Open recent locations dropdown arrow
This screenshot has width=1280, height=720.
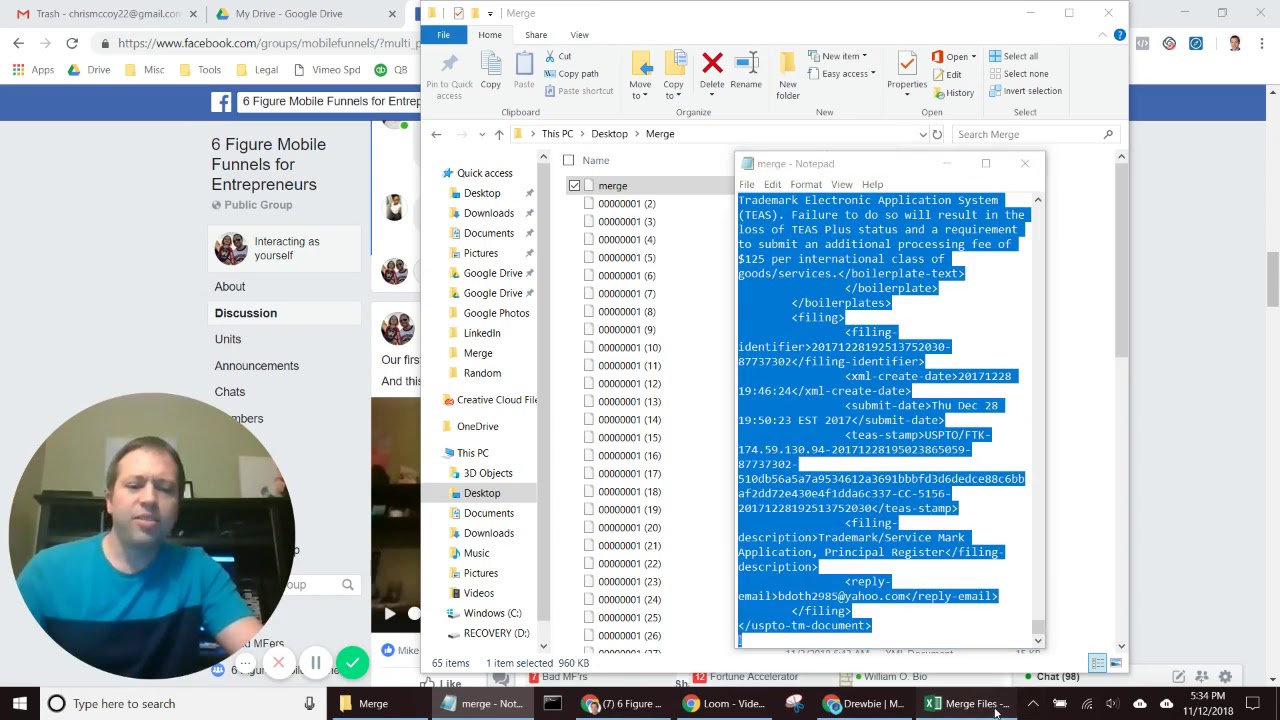(481, 134)
